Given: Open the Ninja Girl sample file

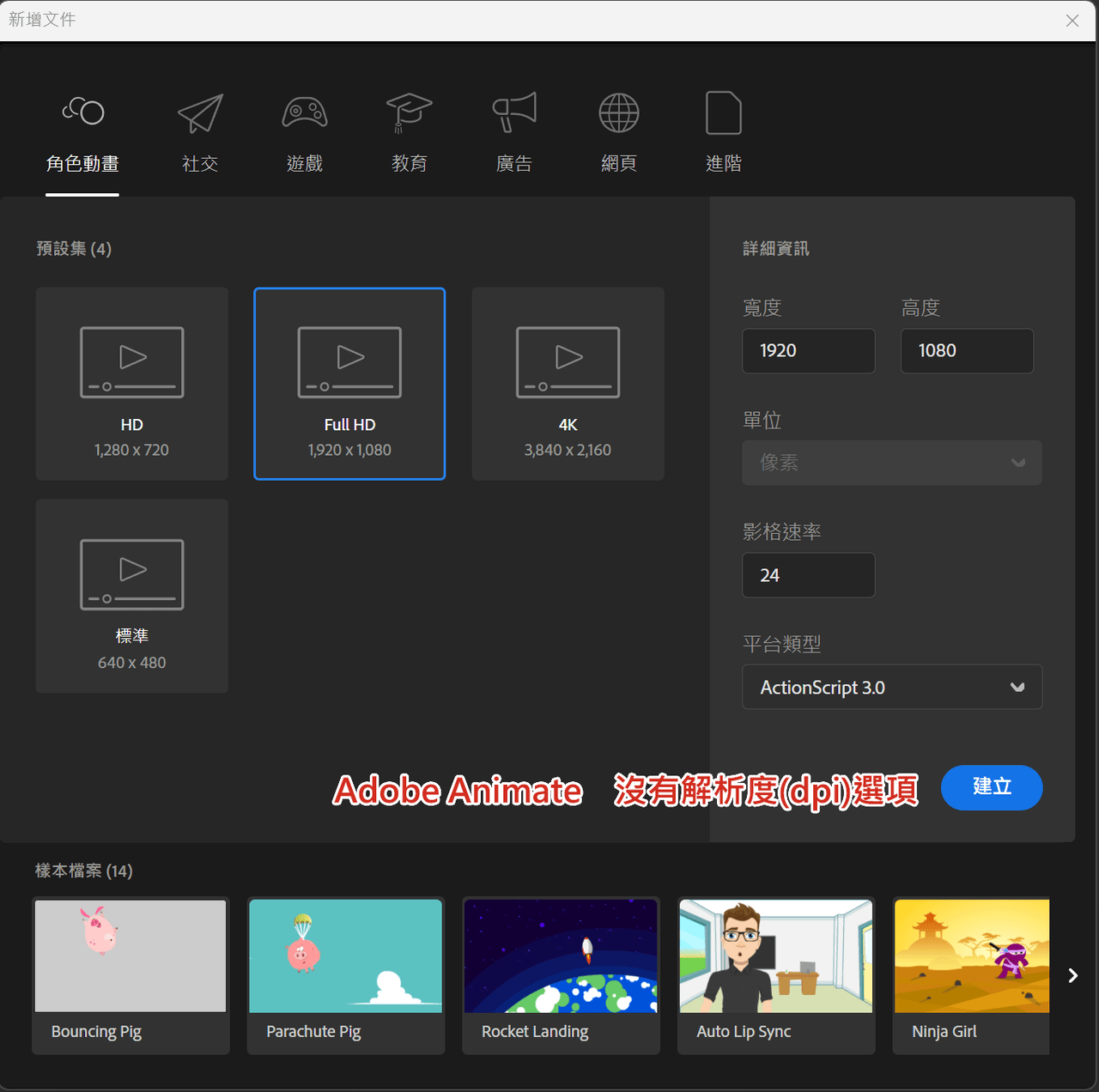Looking at the screenshot, I should [x=971, y=975].
